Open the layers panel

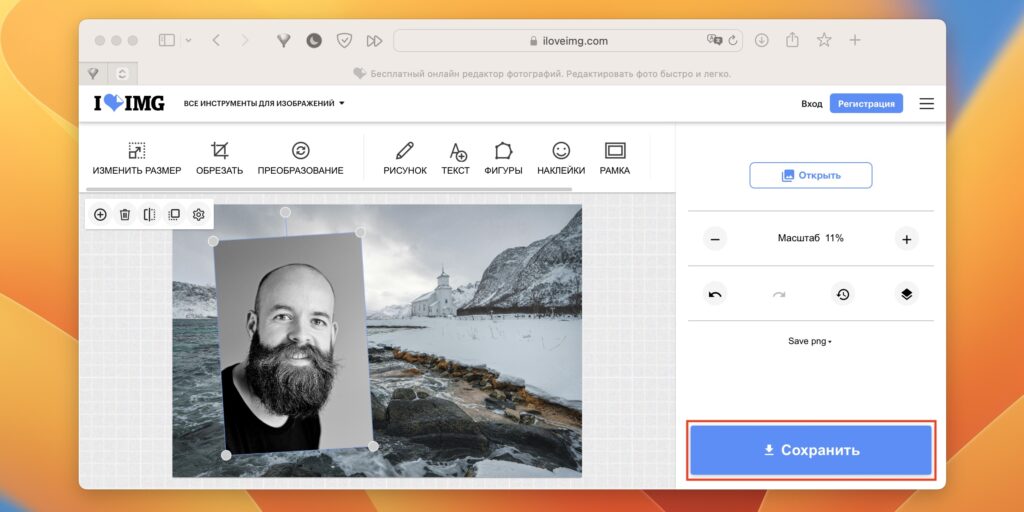[906, 295]
